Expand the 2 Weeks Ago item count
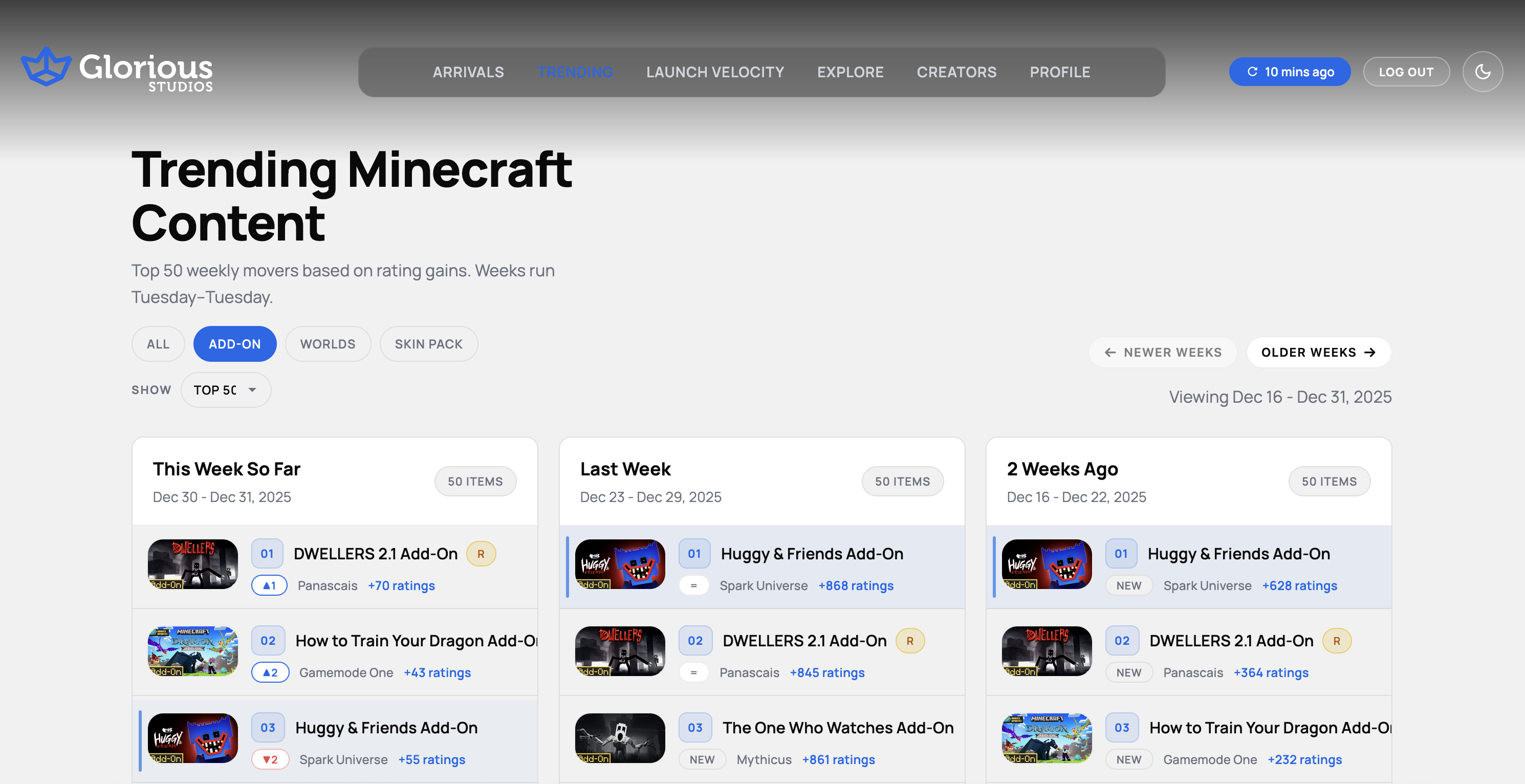1525x784 pixels. pos(1329,481)
